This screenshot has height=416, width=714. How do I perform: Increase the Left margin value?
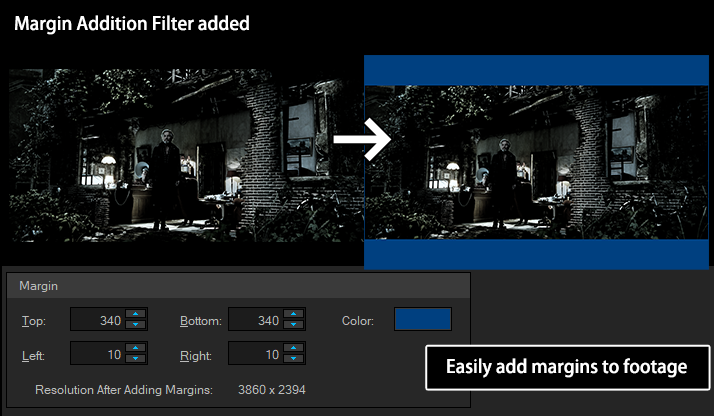tap(136, 348)
